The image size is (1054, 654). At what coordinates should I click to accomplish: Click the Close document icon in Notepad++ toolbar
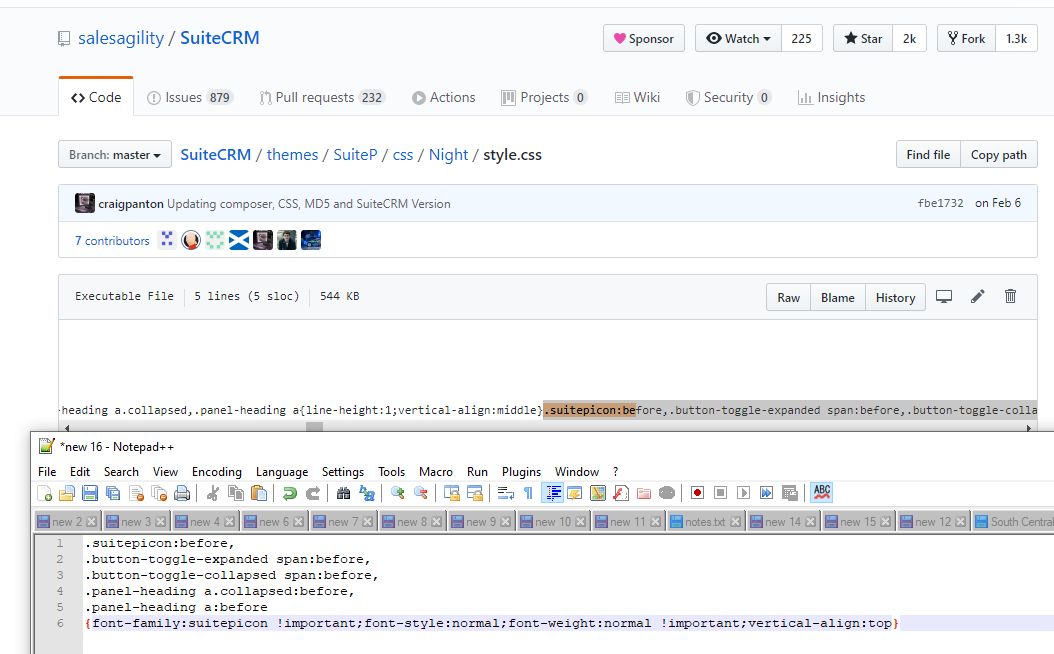[x=136, y=493]
